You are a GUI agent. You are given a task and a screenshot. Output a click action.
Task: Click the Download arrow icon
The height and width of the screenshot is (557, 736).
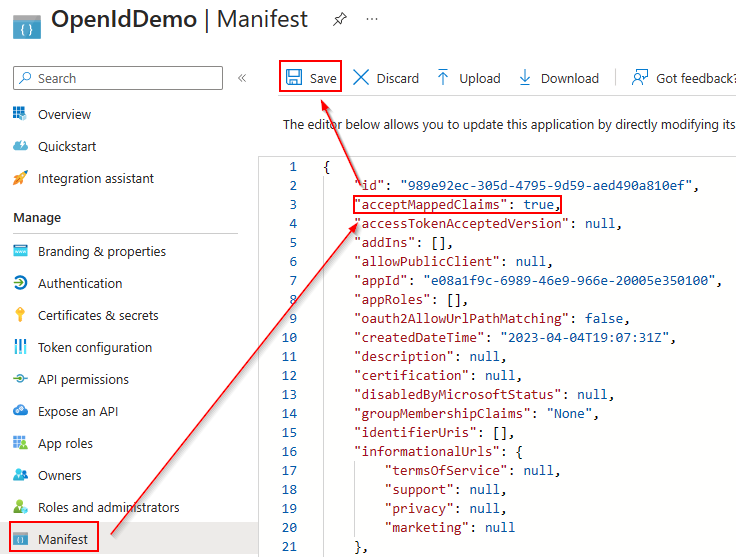pyautogui.click(x=525, y=78)
